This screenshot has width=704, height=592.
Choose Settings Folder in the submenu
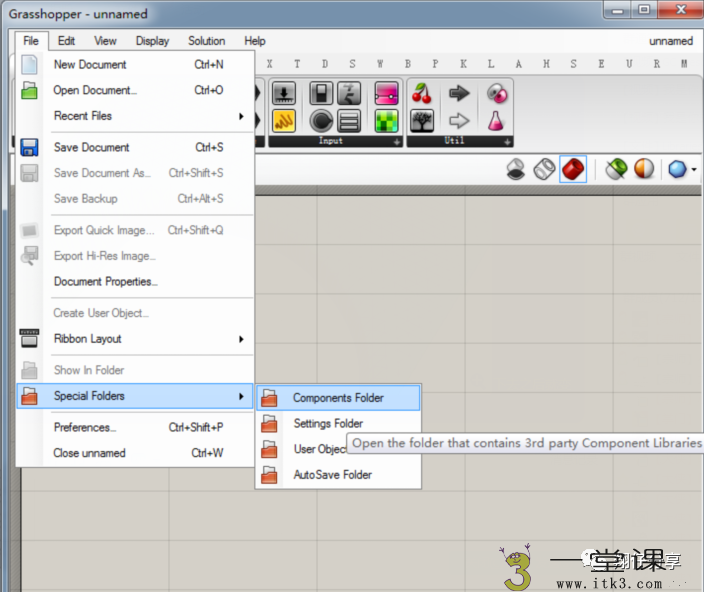pyautogui.click(x=327, y=423)
